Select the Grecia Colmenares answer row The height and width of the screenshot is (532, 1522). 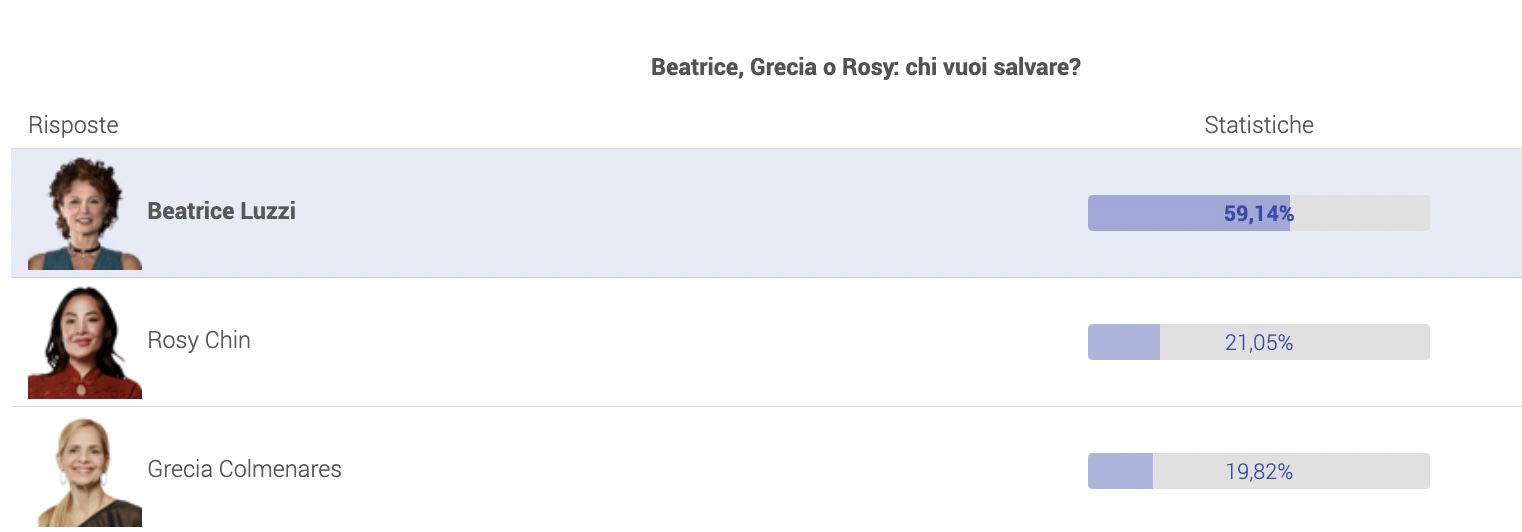coord(767,469)
